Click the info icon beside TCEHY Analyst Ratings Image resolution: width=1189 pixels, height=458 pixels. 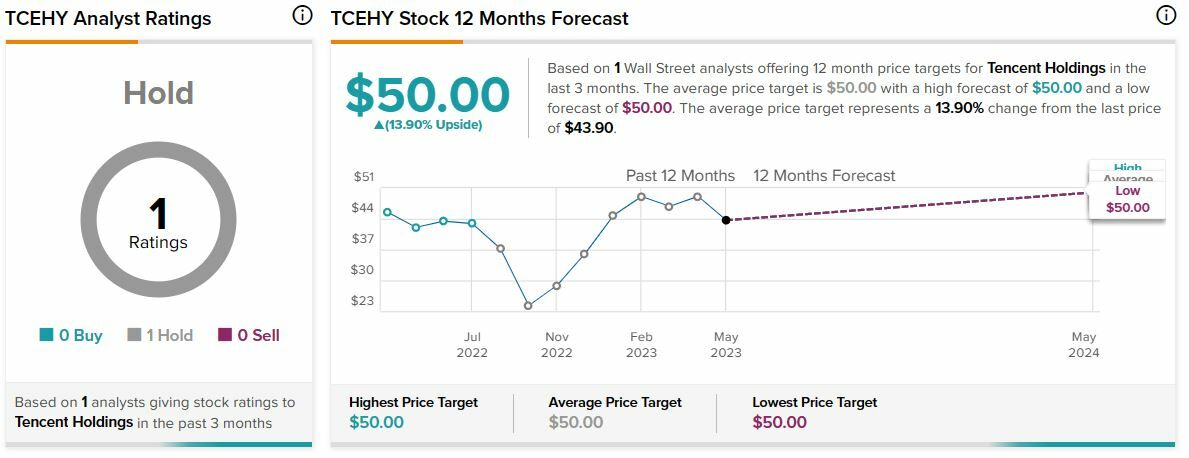(302, 16)
